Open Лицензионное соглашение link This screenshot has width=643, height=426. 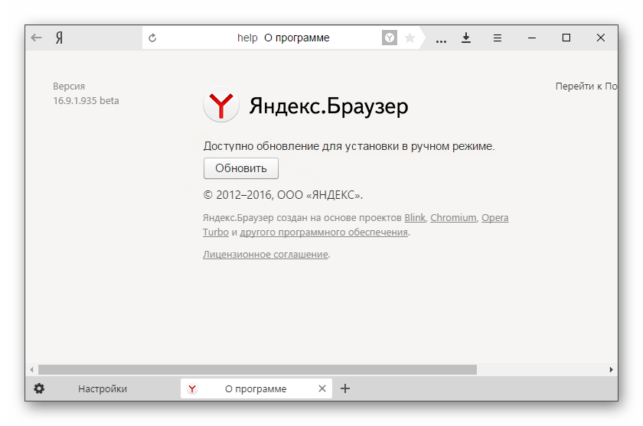[x=266, y=255]
